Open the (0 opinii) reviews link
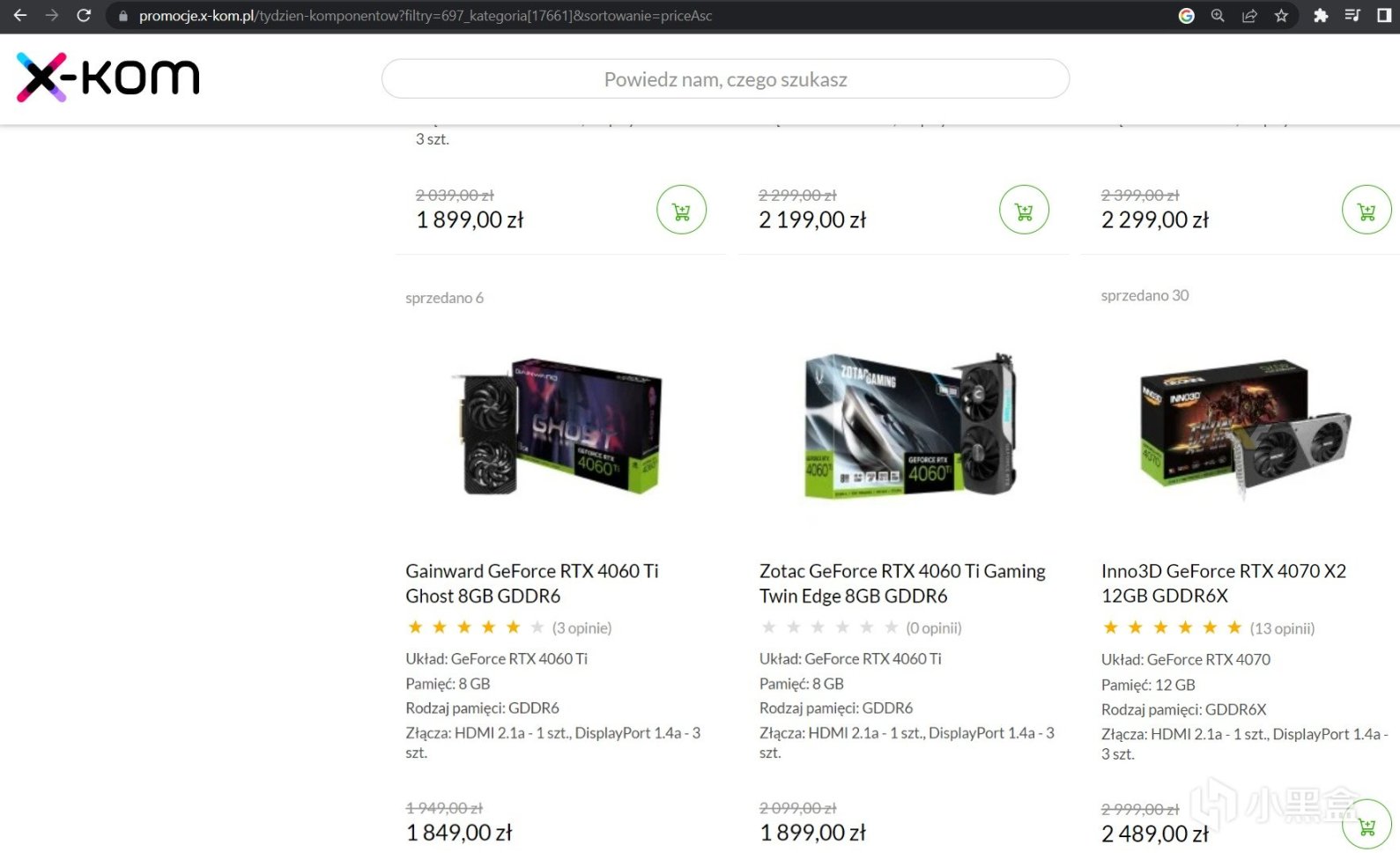Viewport: 1400px width, 853px height. [934, 627]
